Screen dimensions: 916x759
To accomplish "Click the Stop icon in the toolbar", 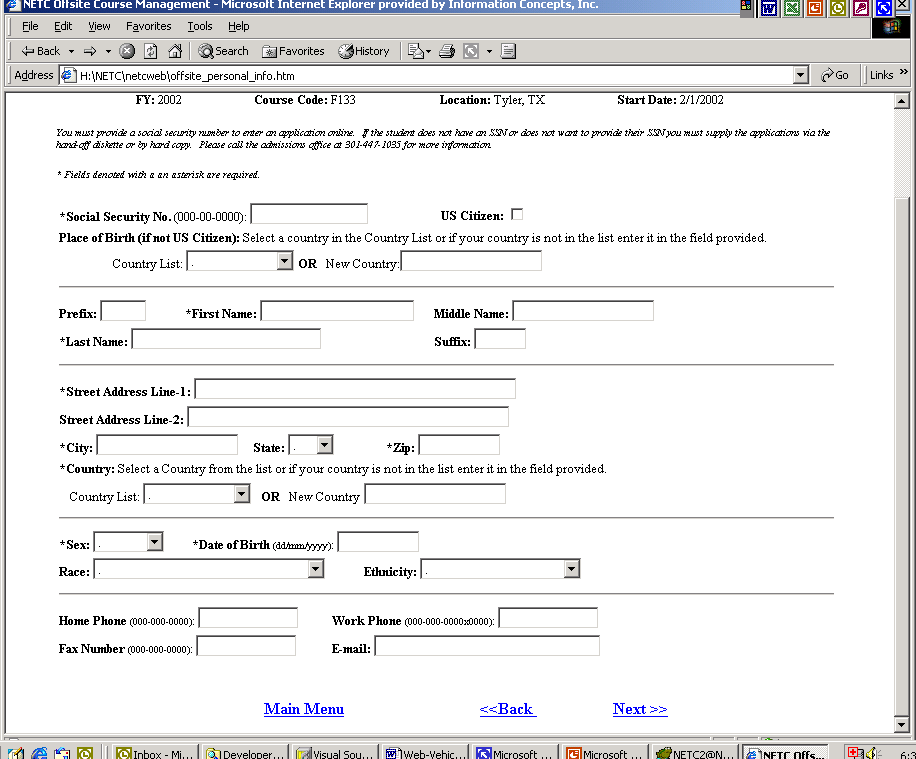I will [x=127, y=51].
